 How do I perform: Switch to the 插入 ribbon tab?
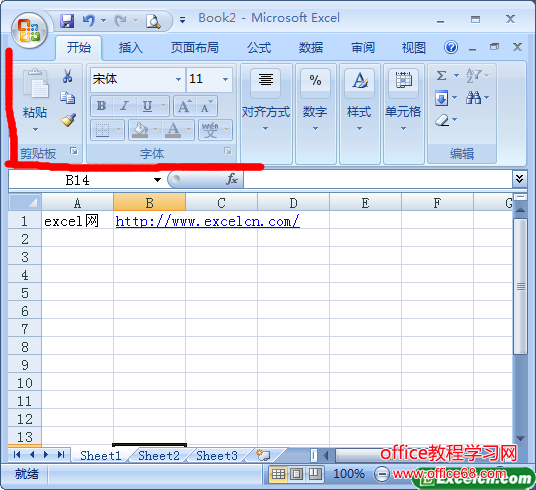131,47
